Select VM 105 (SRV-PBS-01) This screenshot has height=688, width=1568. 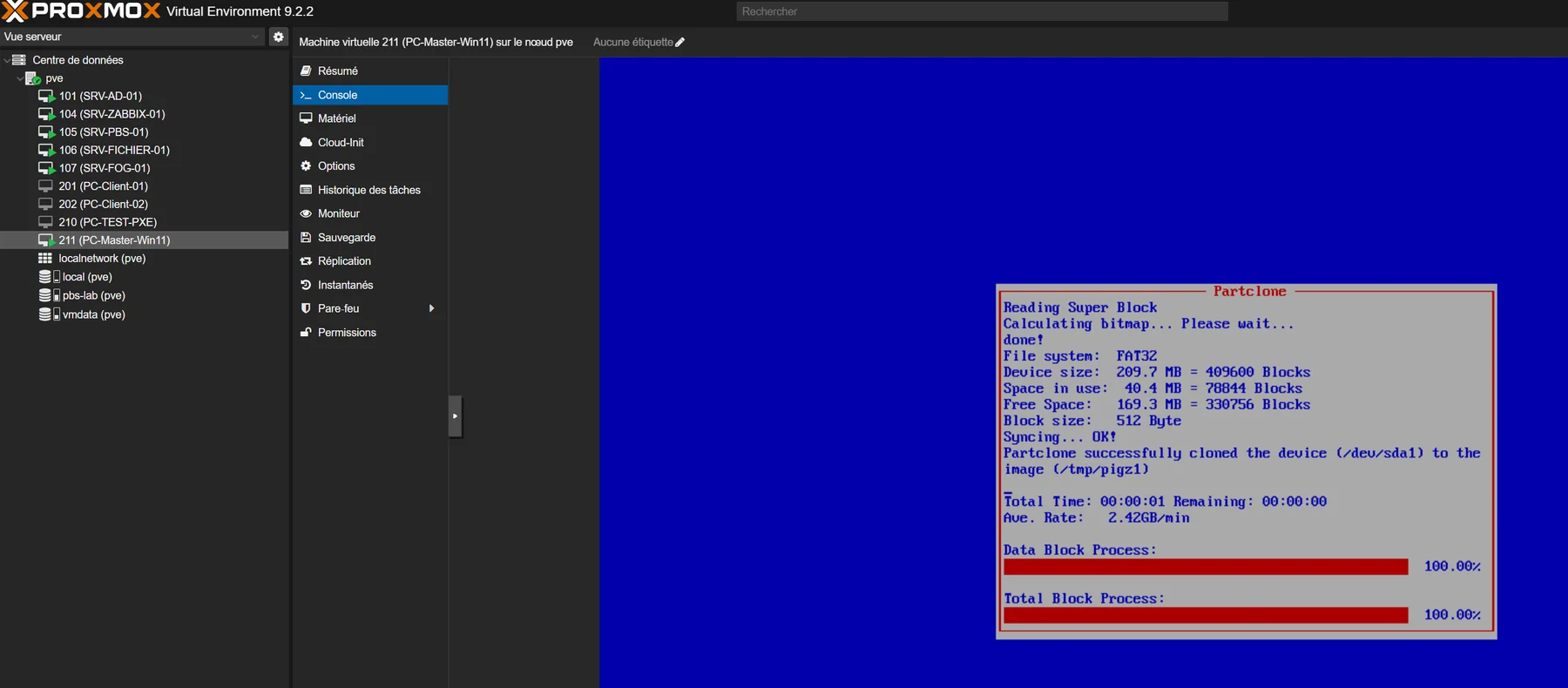(144, 132)
